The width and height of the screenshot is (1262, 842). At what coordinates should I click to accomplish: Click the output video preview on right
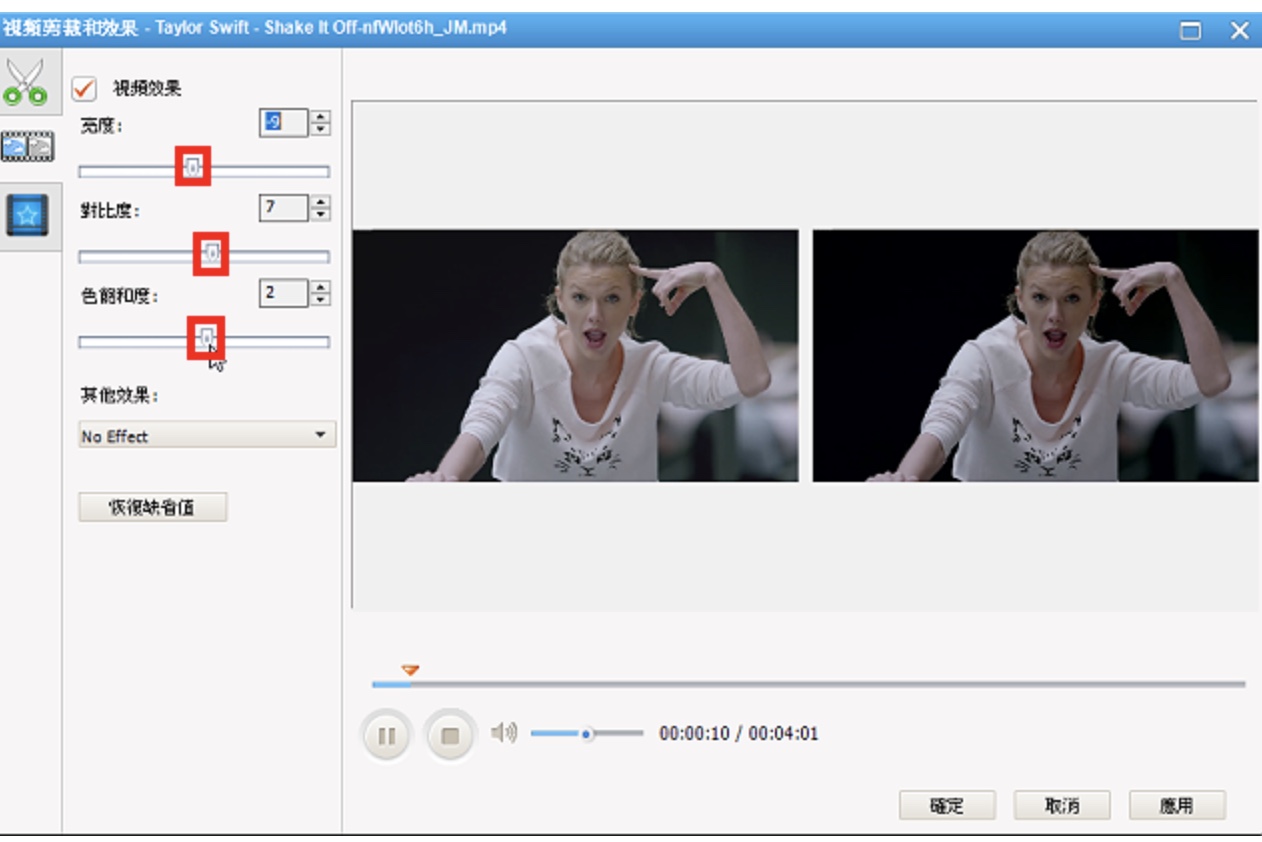(x=1035, y=356)
